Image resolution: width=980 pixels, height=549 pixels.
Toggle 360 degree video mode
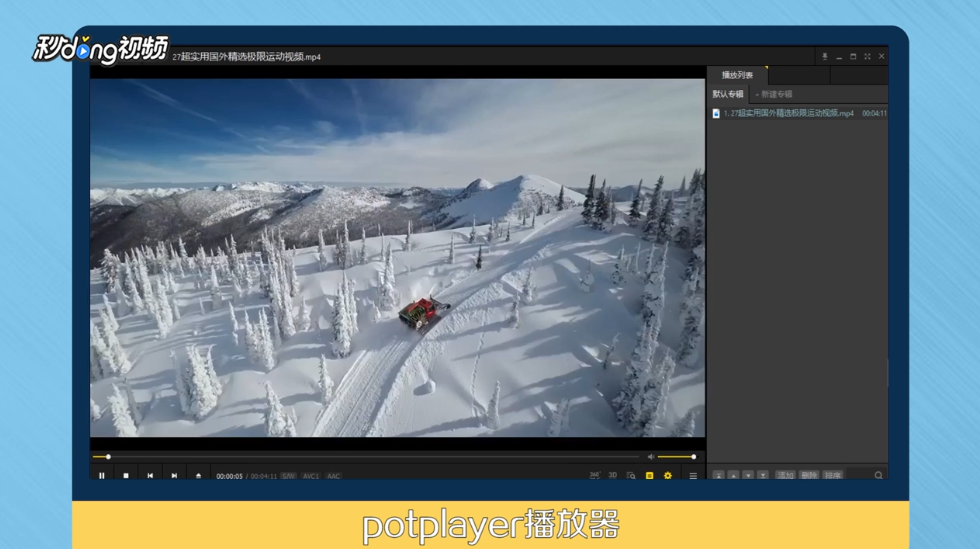(x=594, y=475)
